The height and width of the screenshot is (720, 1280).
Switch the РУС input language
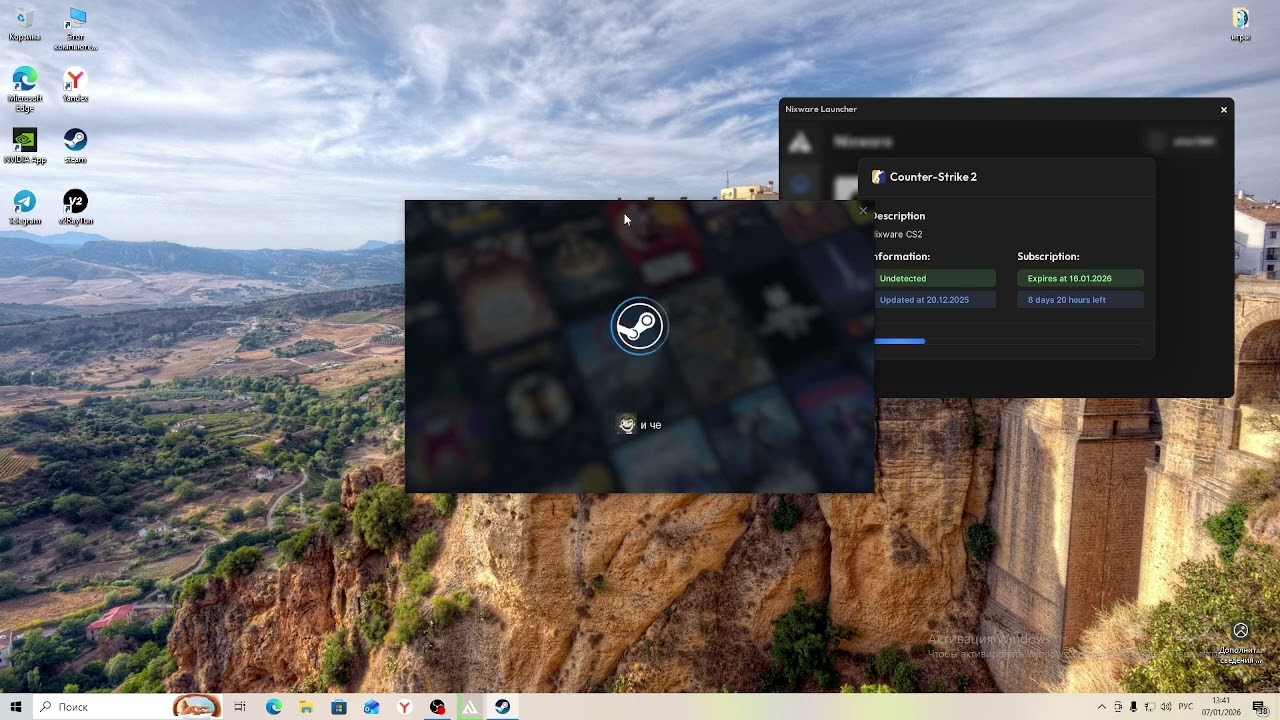coord(1188,707)
